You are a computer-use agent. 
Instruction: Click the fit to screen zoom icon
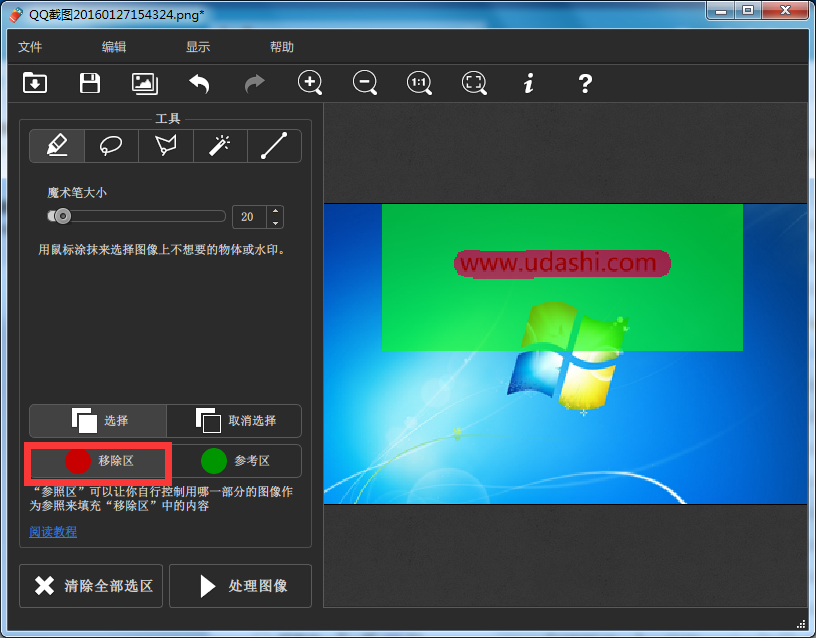click(474, 84)
